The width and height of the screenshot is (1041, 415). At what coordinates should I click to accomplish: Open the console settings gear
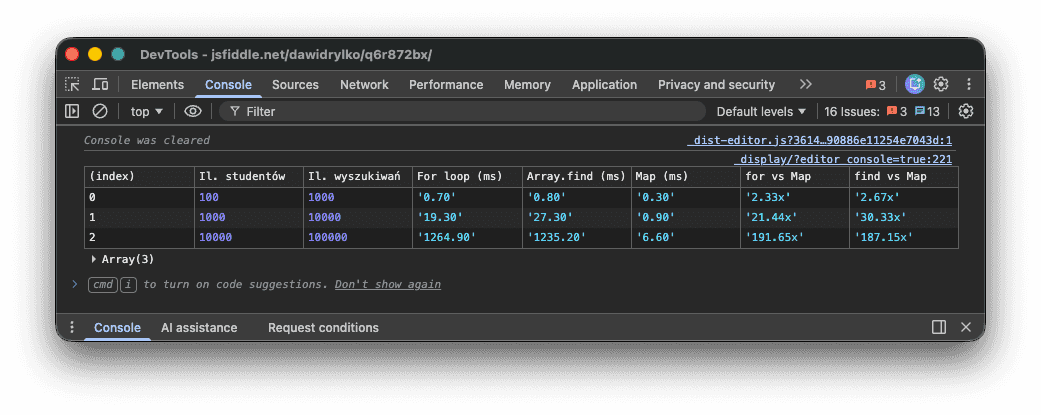click(965, 112)
